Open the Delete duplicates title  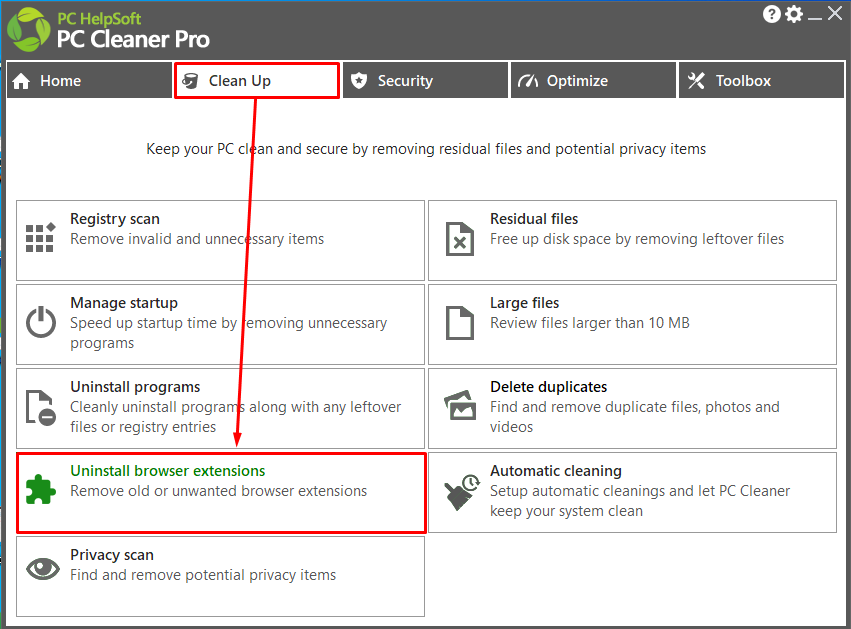[549, 387]
